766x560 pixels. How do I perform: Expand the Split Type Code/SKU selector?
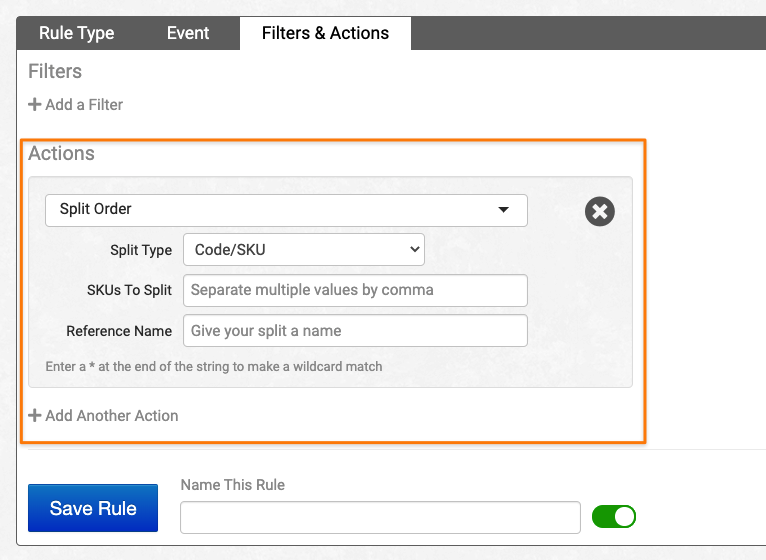pos(303,250)
